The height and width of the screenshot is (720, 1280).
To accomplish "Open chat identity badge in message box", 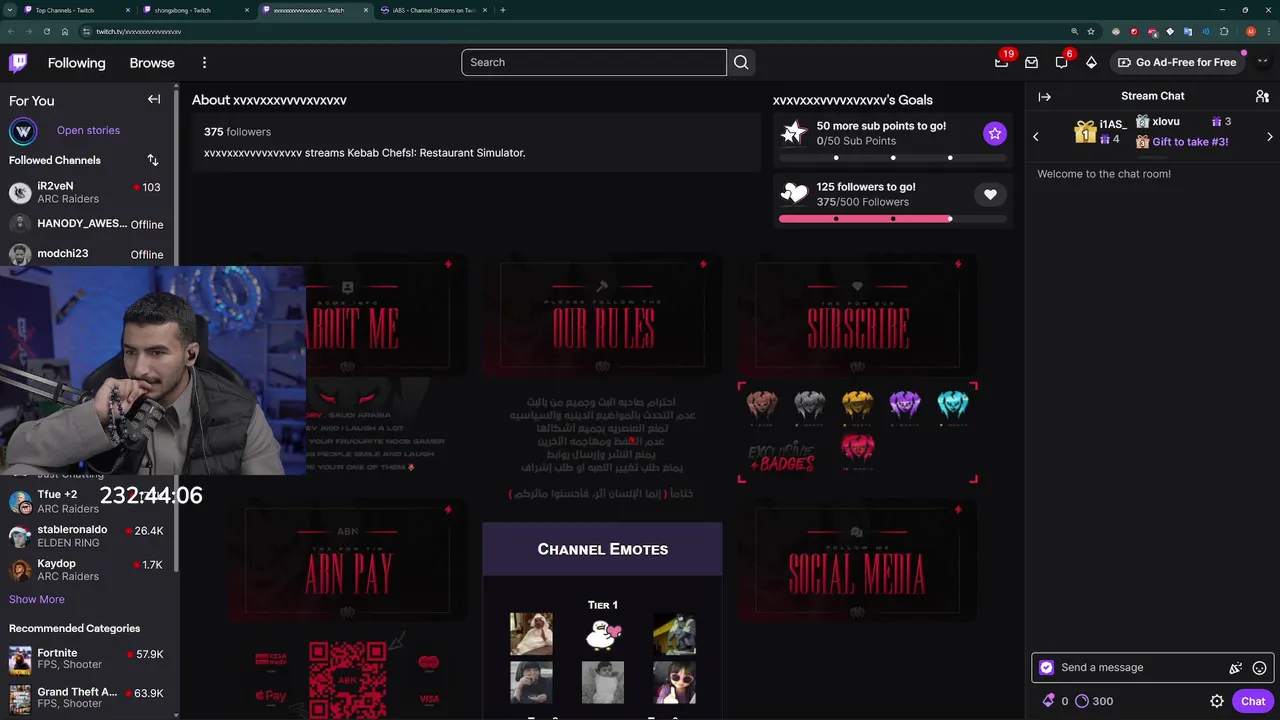I will click(1046, 667).
